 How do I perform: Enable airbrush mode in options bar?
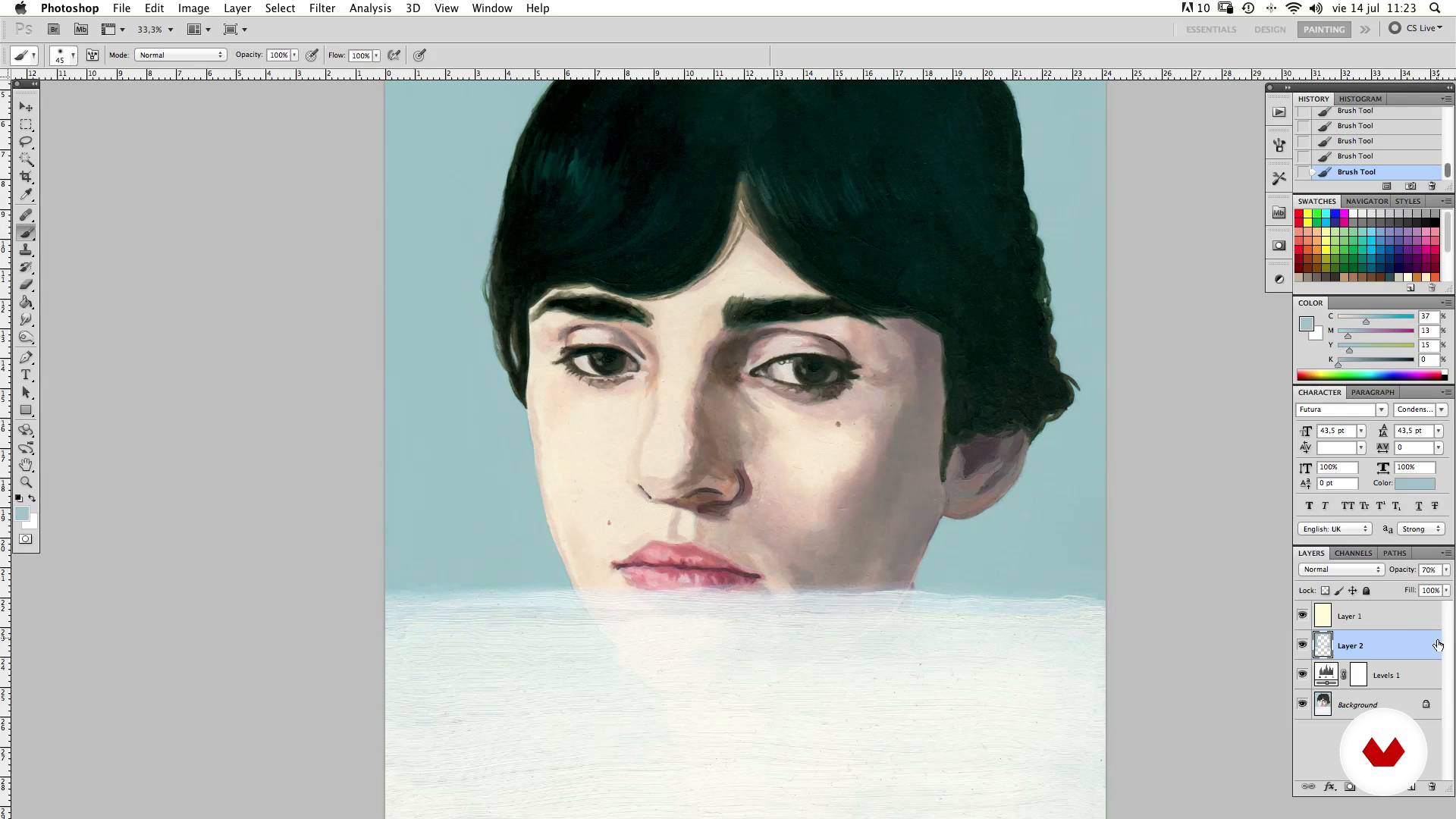394,55
